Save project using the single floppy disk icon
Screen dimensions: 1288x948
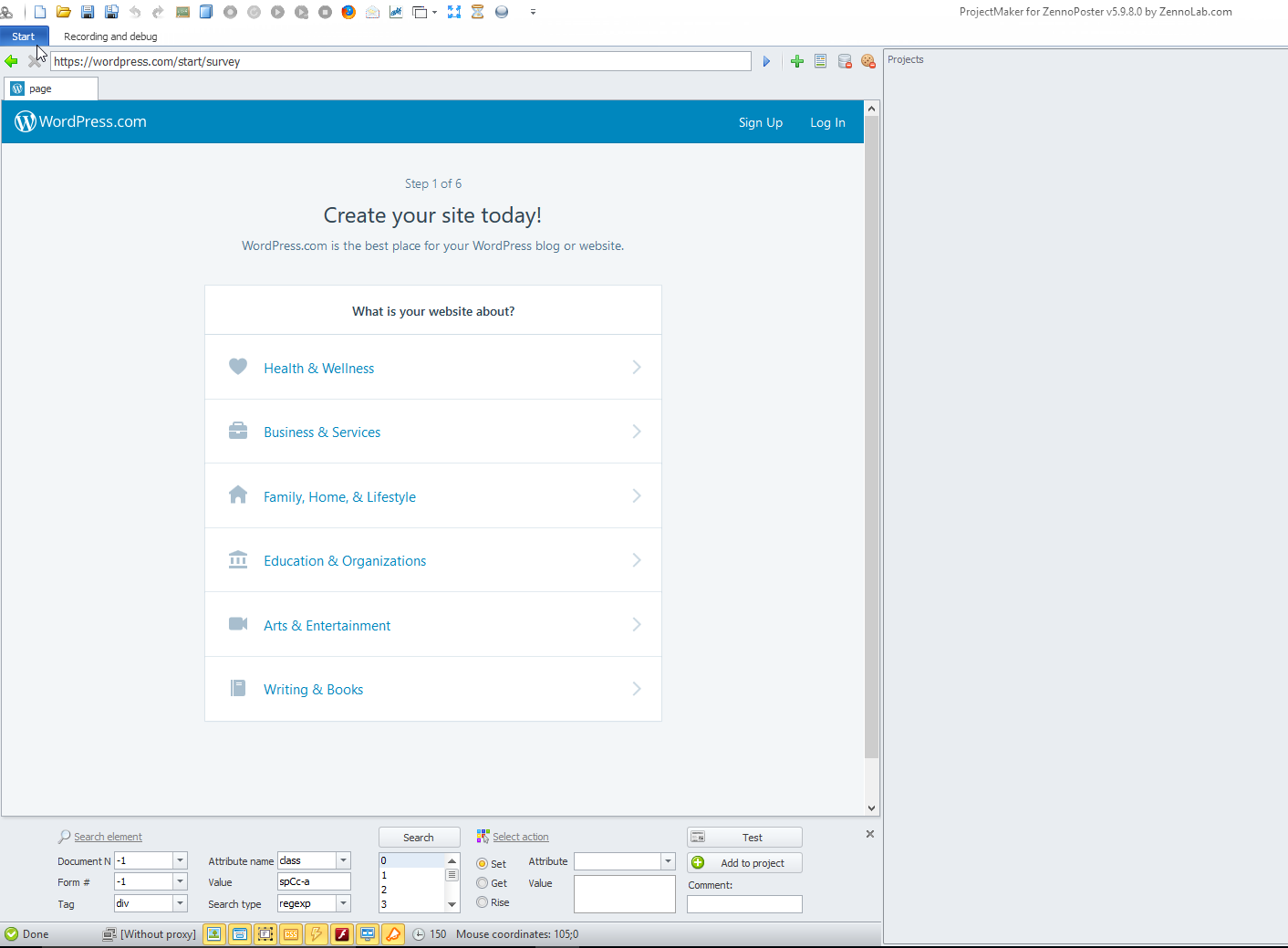tap(88, 12)
